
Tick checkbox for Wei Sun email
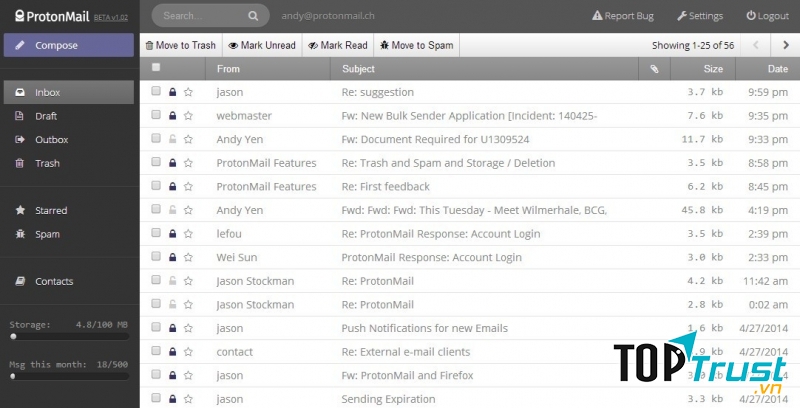(x=156, y=256)
